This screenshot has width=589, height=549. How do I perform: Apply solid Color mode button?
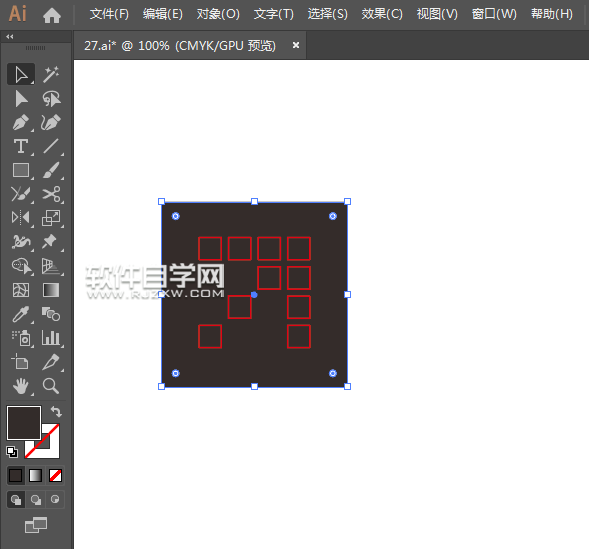[x=15, y=475]
